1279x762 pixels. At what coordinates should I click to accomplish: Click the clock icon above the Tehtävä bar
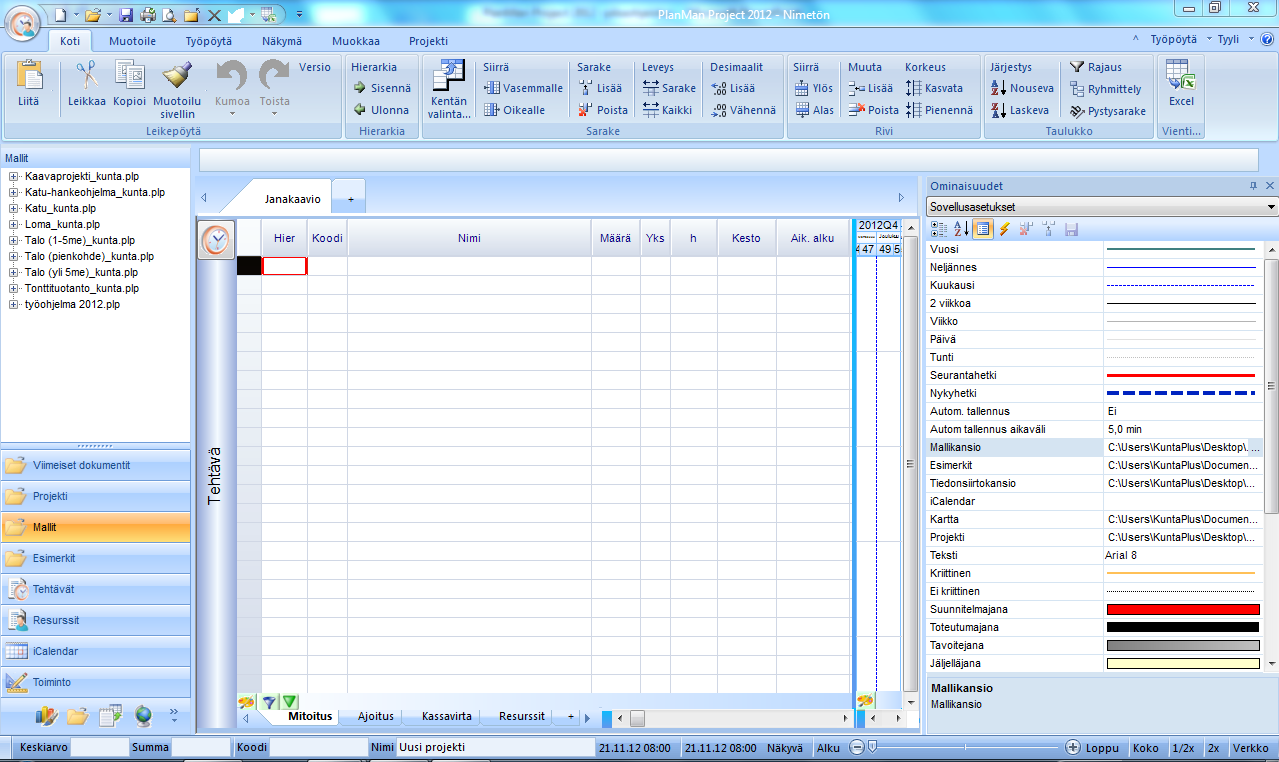pos(216,240)
